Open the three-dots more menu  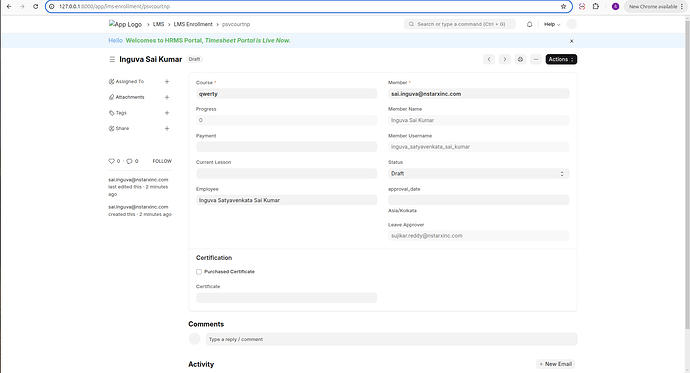click(536, 59)
